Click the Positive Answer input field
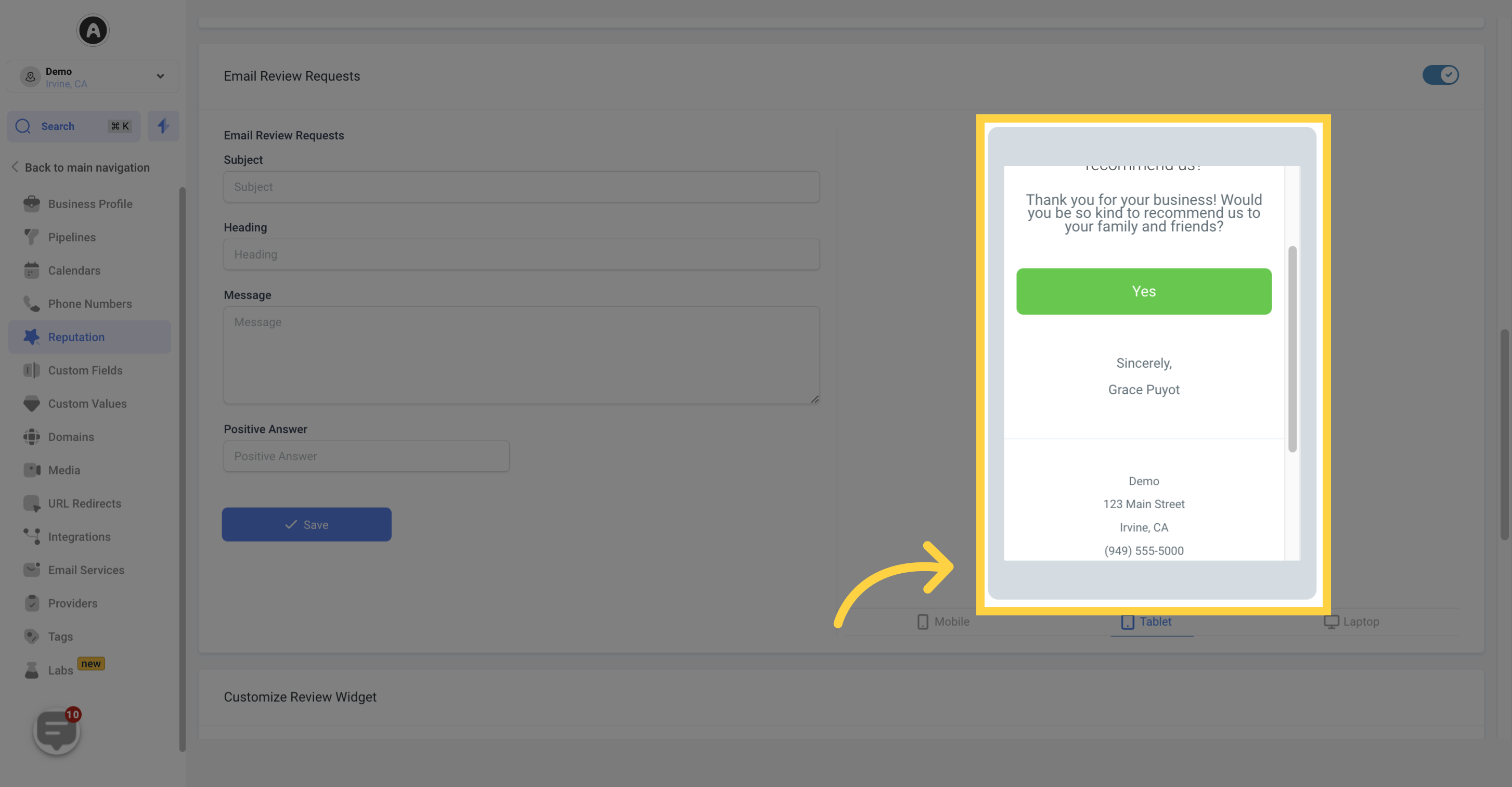 (365, 455)
